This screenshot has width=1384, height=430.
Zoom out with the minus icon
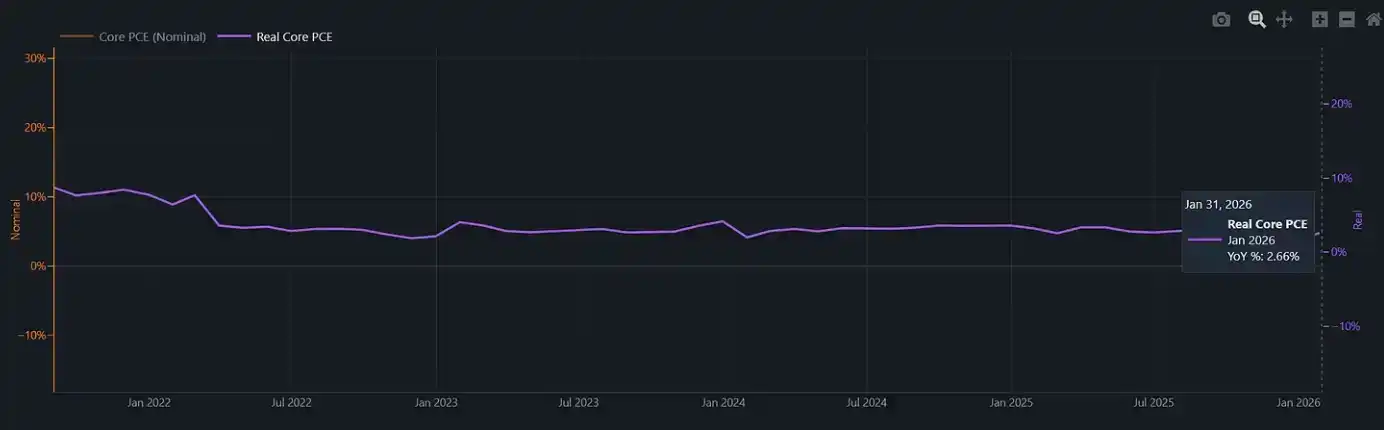coord(1347,19)
